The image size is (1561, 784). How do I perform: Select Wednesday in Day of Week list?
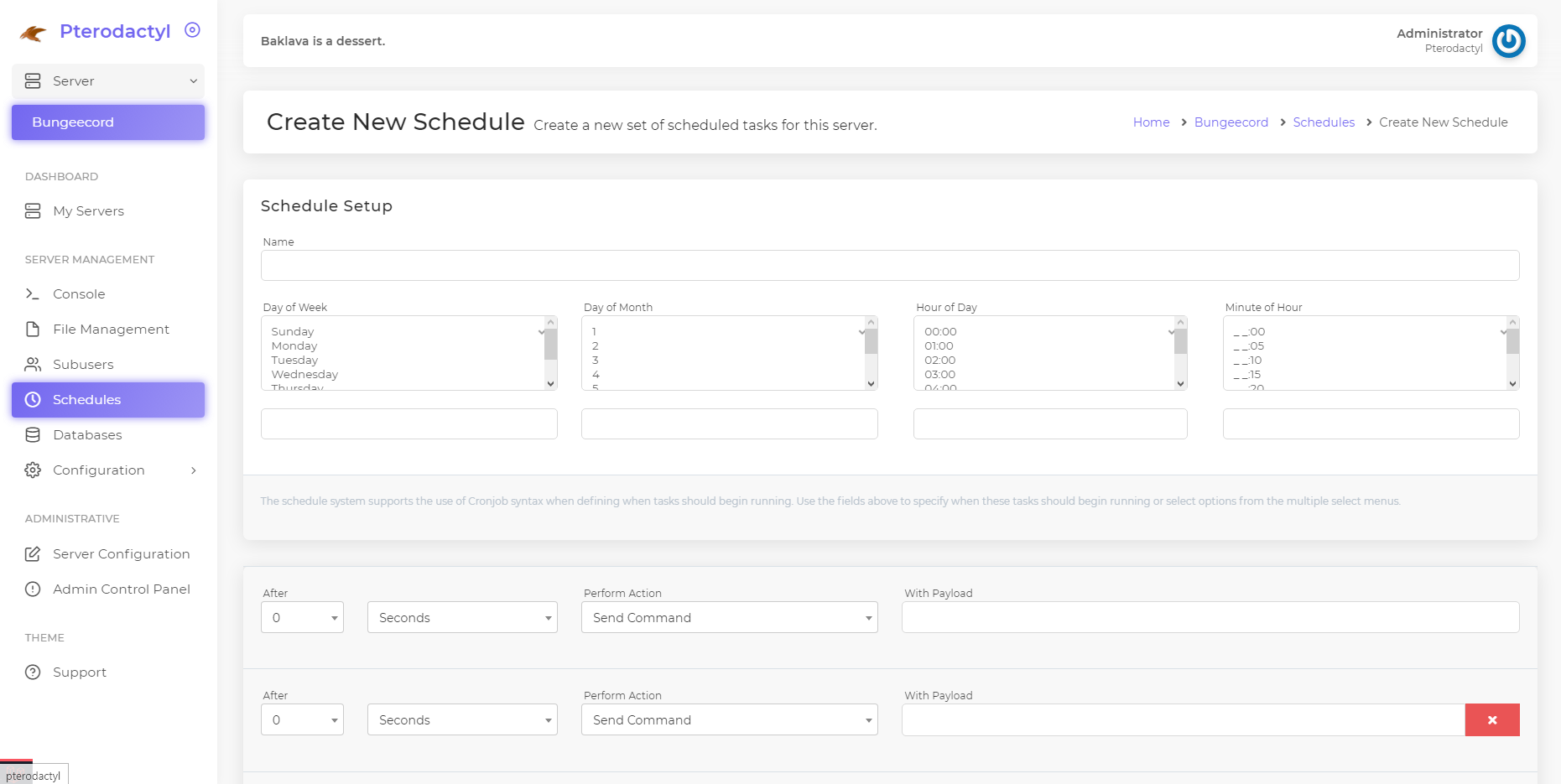point(304,375)
